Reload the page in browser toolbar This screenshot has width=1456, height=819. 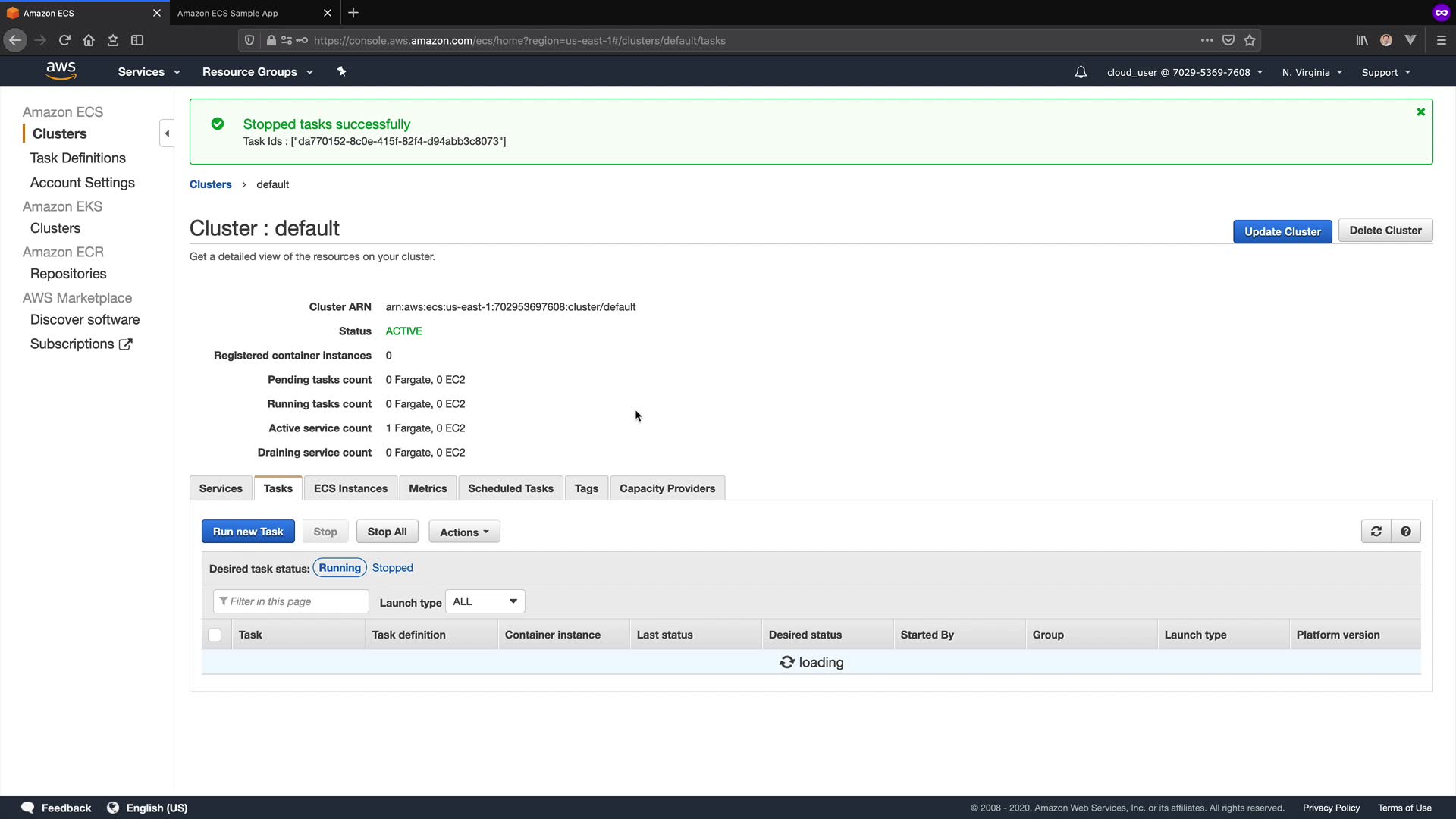pyautogui.click(x=64, y=40)
